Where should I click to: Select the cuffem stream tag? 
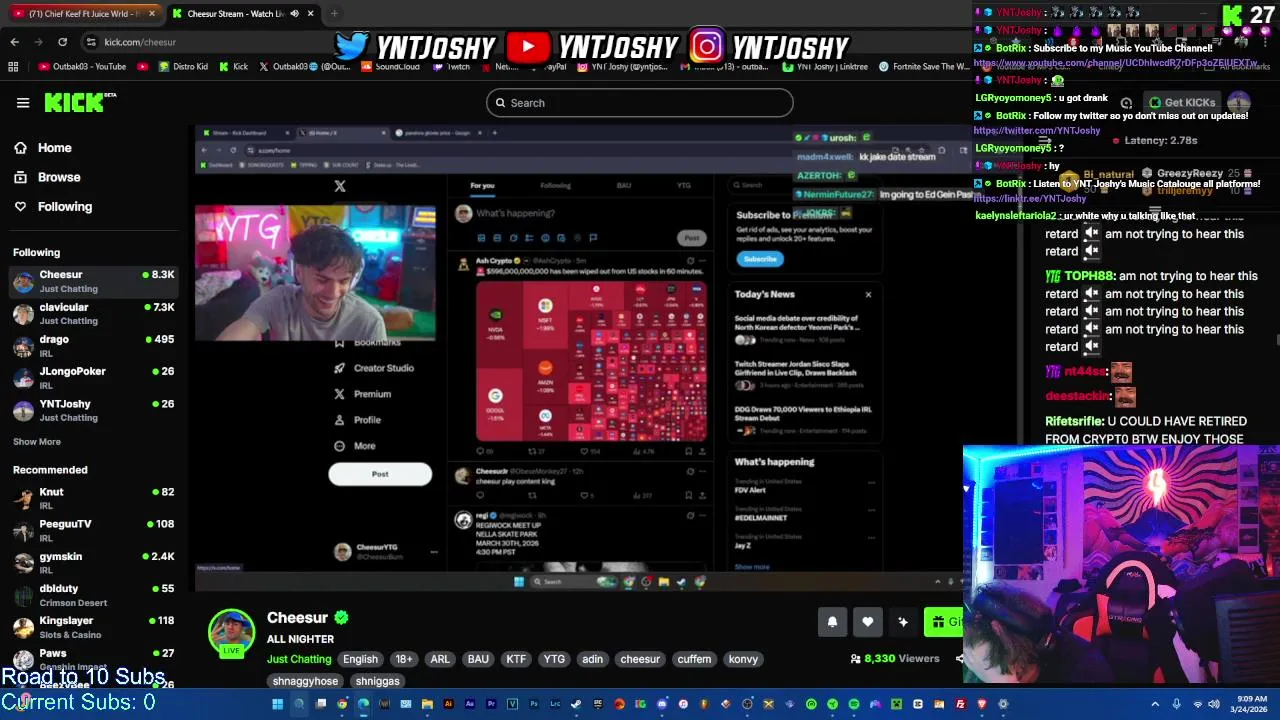pos(694,659)
